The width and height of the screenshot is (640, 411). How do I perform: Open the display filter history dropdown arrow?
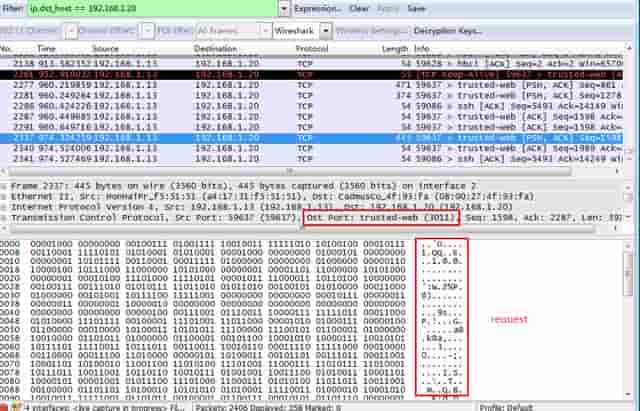point(284,9)
